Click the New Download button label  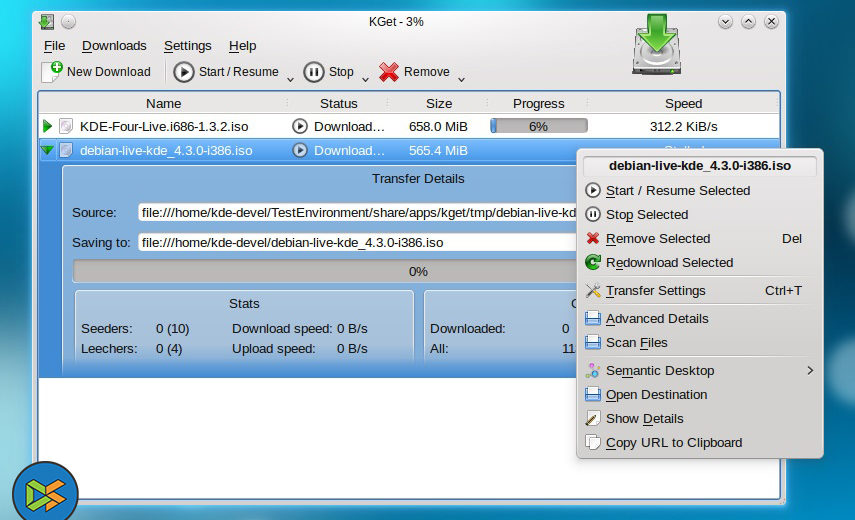(109, 71)
